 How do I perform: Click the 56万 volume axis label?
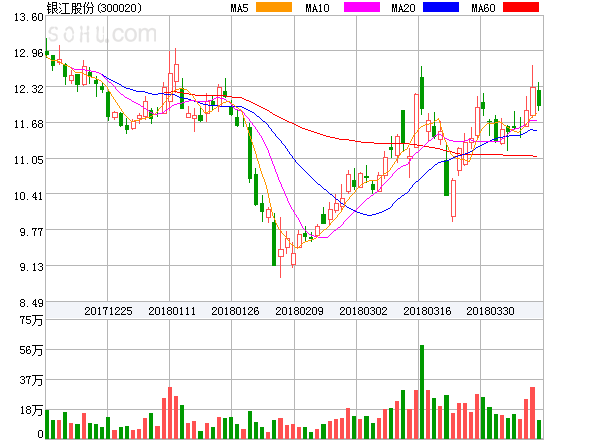coord(31,350)
